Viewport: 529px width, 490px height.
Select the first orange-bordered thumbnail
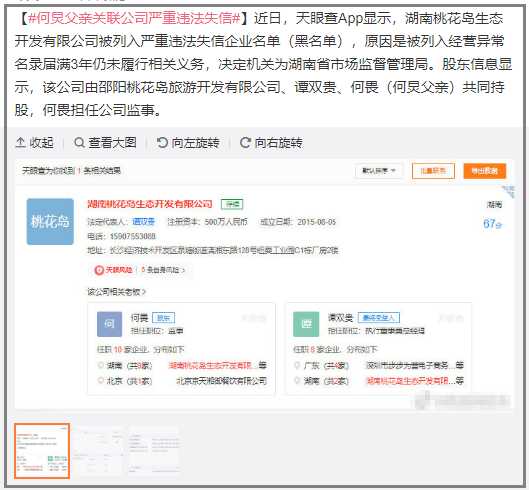click(x=42, y=451)
